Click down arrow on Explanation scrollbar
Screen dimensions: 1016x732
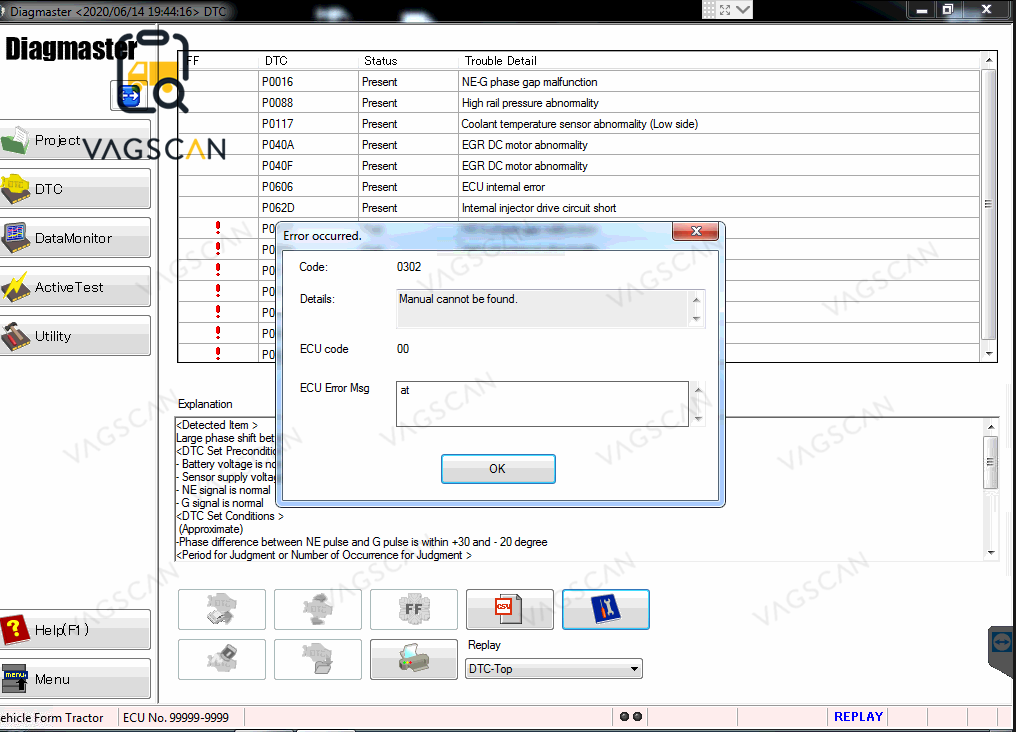990,552
